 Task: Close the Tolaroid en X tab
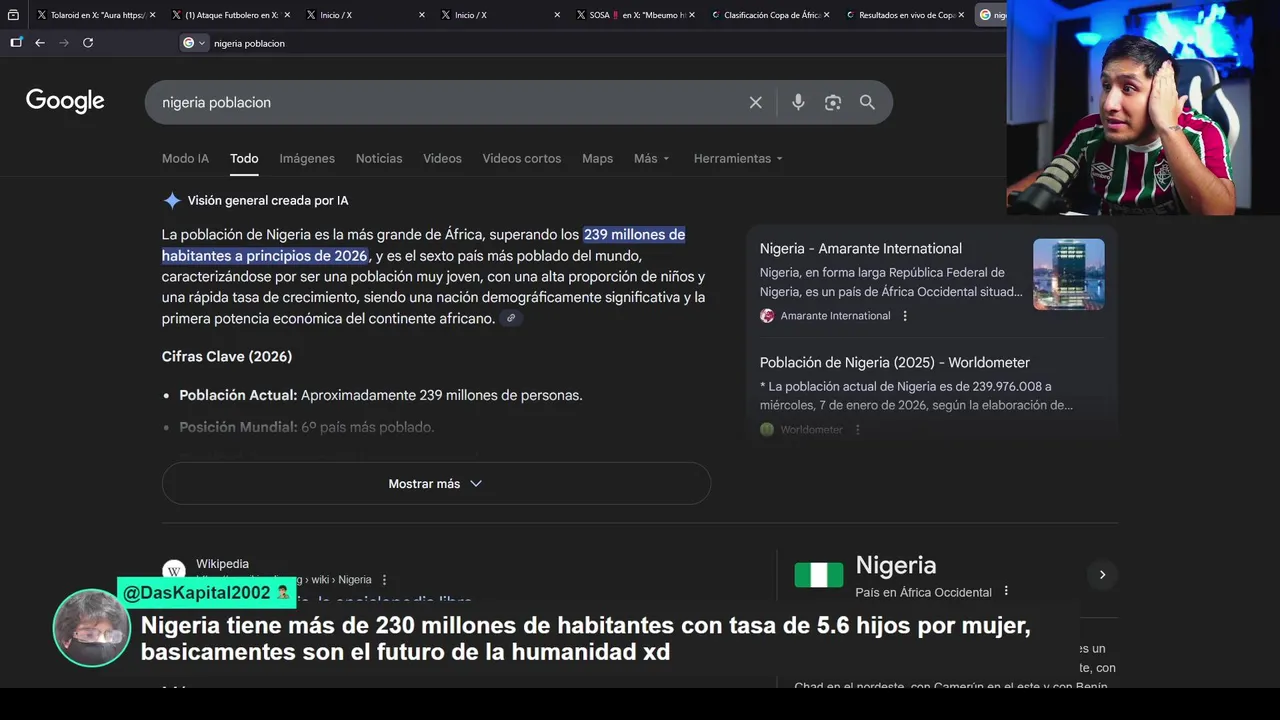(x=152, y=15)
